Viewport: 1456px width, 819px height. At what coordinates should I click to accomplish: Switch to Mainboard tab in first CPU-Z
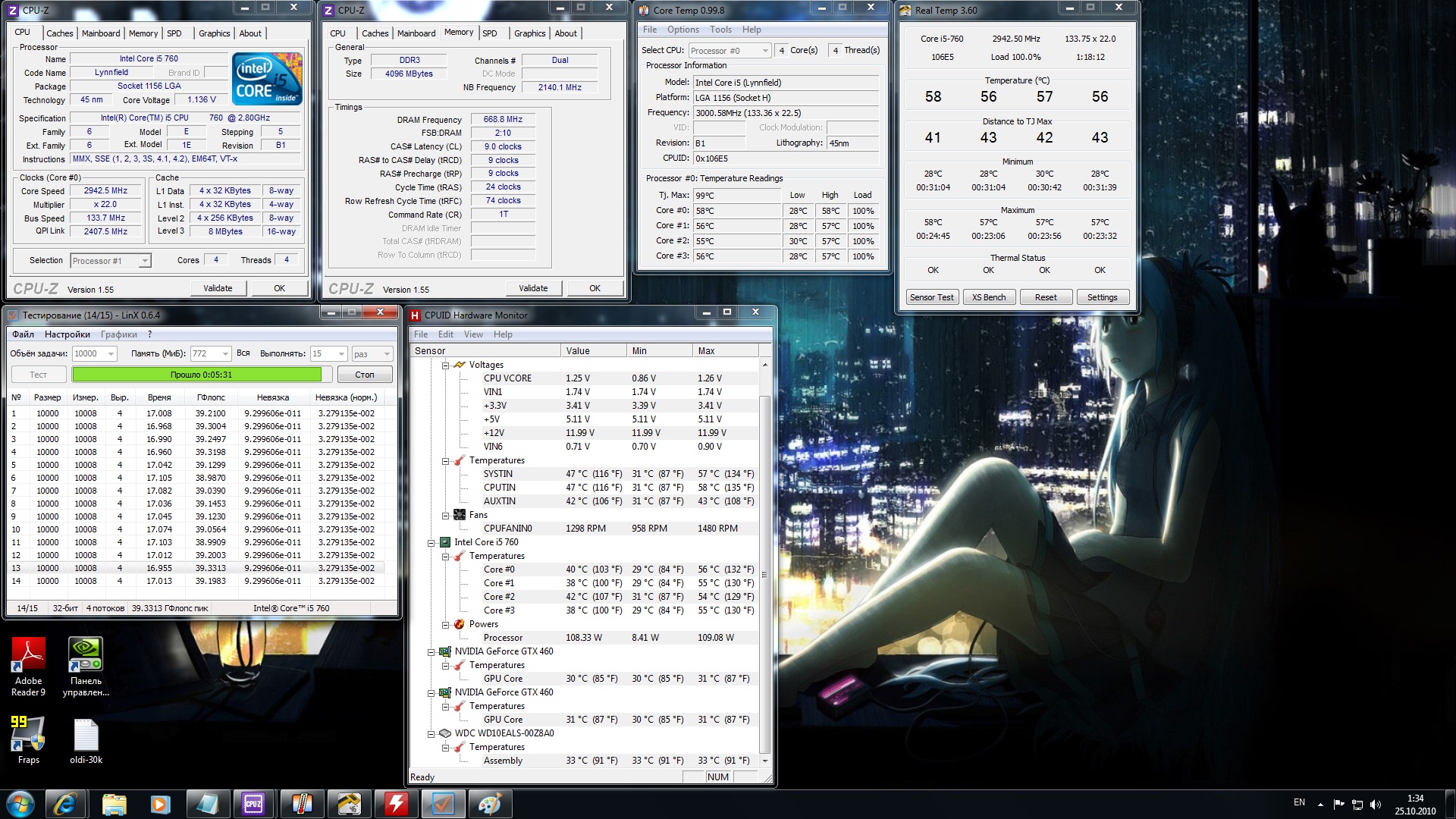[x=101, y=33]
